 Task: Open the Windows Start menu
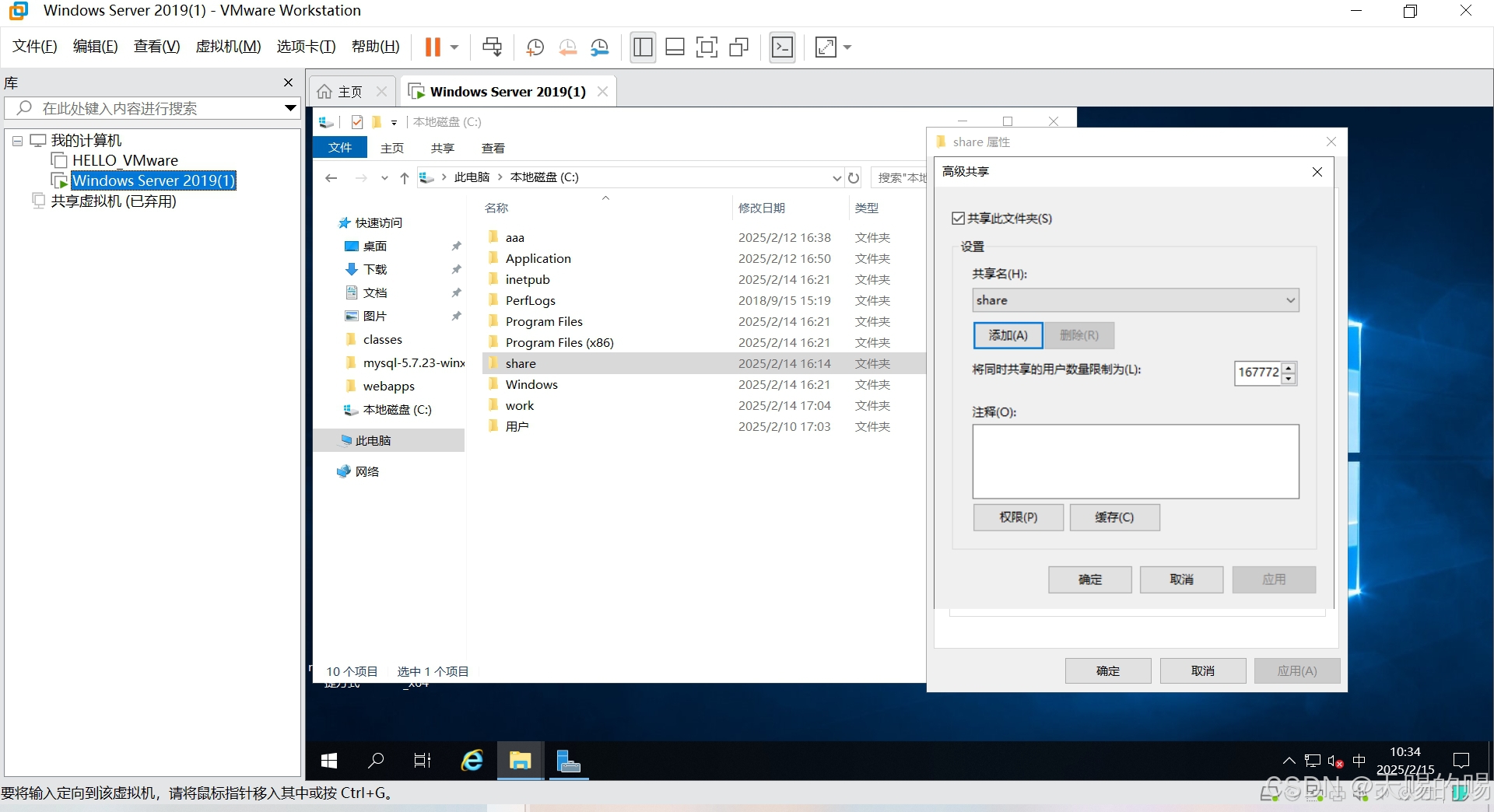click(x=329, y=761)
